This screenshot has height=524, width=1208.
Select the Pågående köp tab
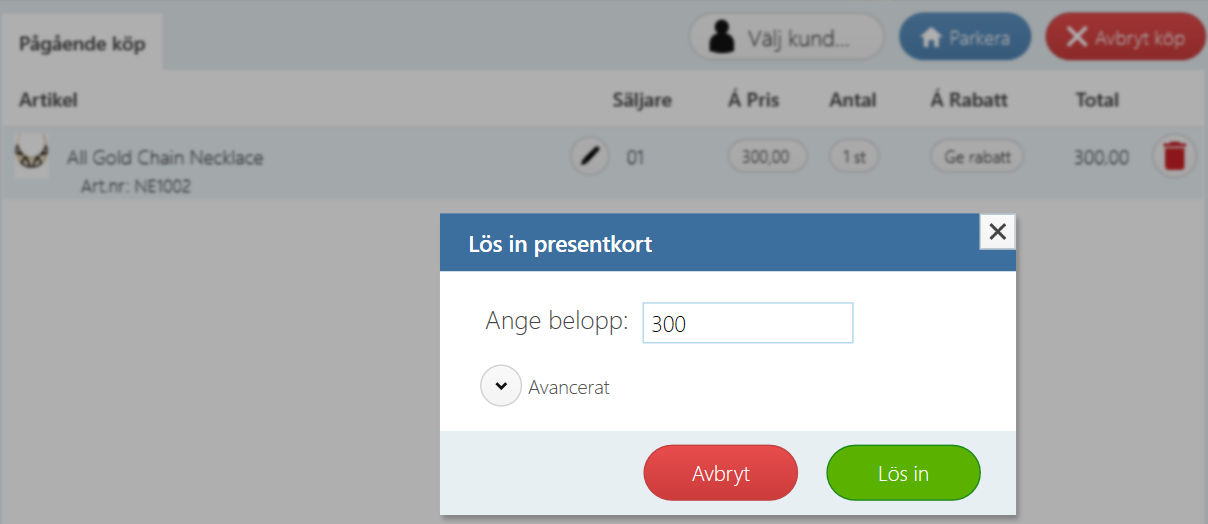pyautogui.click(x=82, y=44)
